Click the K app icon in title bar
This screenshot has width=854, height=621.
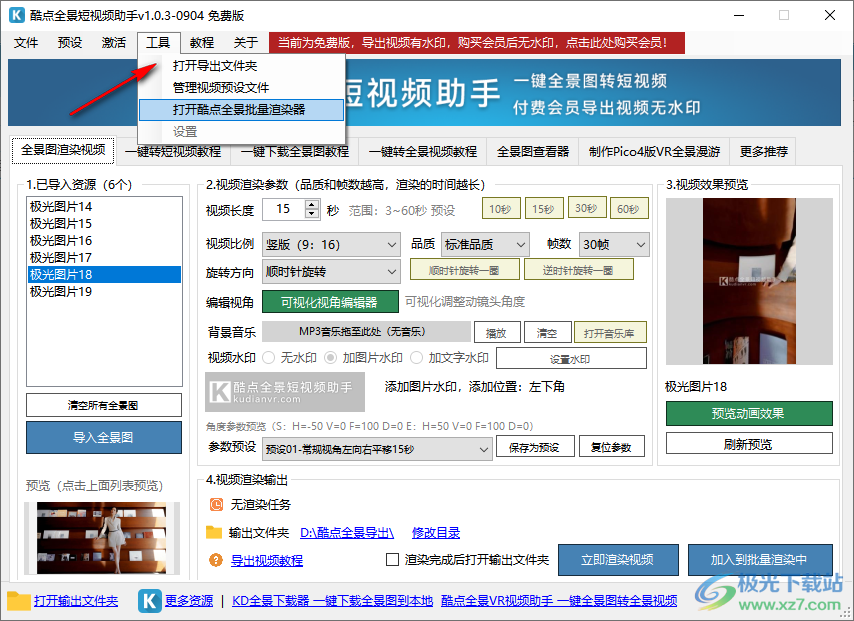coord(19,15)
